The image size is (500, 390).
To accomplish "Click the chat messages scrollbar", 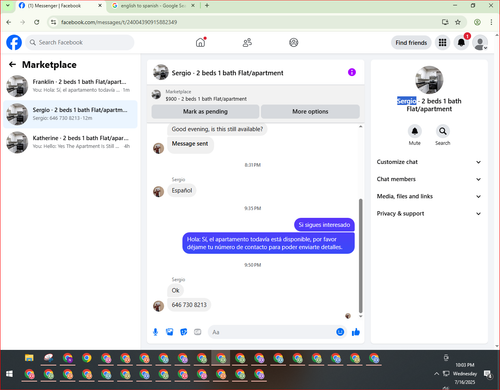I will click(360, 255).
